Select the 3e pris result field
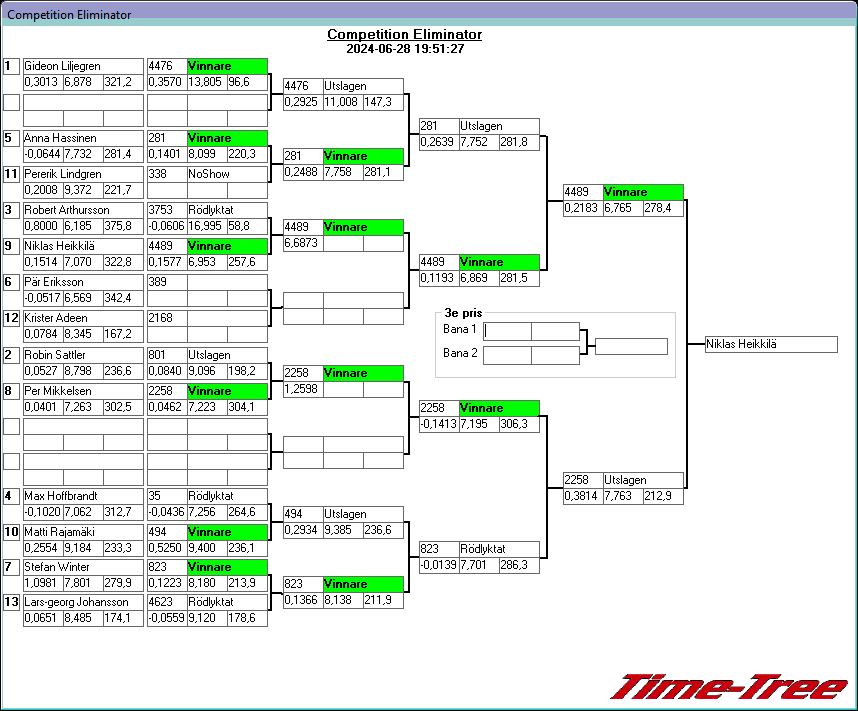Image resolution: width=858 pixels, height=711 pixels. click(x=630, y=346)
